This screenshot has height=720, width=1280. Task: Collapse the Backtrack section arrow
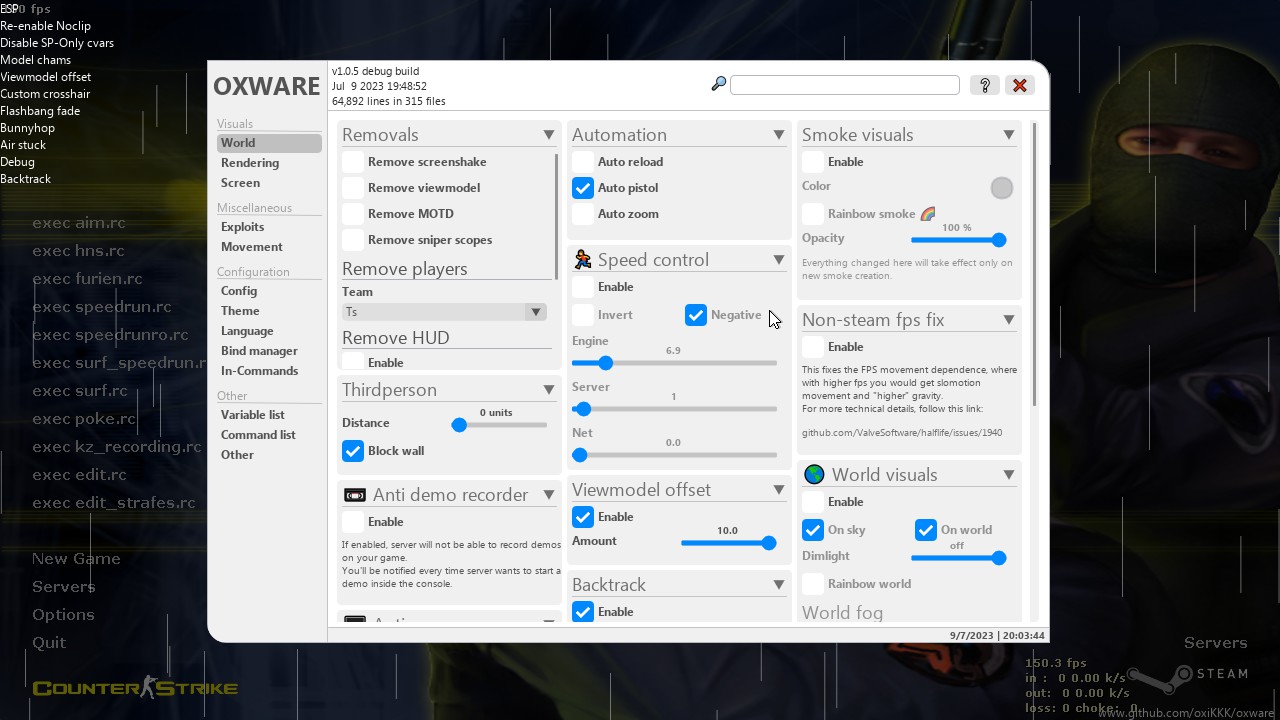click(x=779, y=585)
